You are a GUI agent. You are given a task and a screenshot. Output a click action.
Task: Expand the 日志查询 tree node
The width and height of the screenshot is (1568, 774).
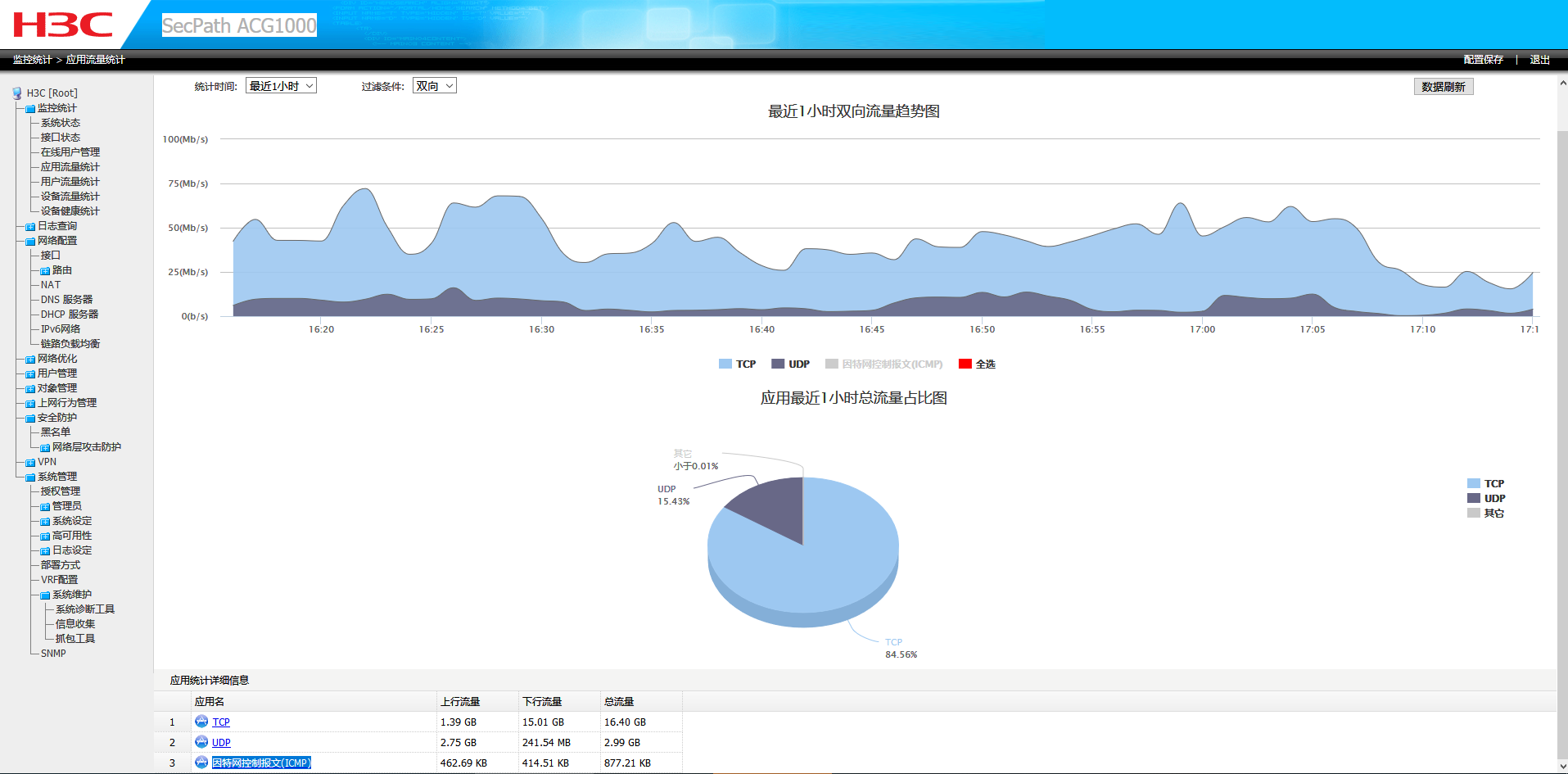pyautogui.click(x=30, y=227)
